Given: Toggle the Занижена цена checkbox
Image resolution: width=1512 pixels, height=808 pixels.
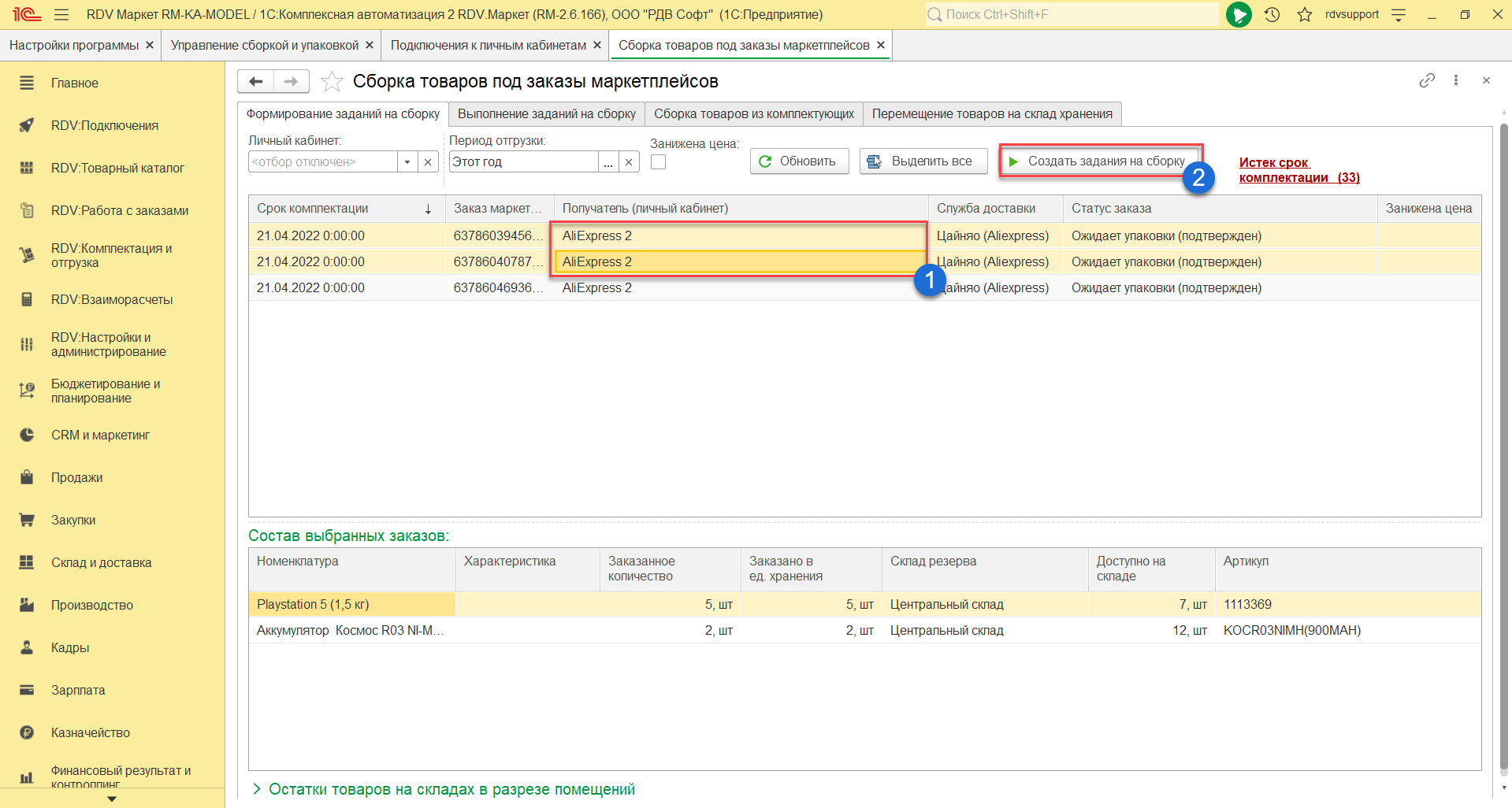Looking at the screenshot, I should point(659,161).
